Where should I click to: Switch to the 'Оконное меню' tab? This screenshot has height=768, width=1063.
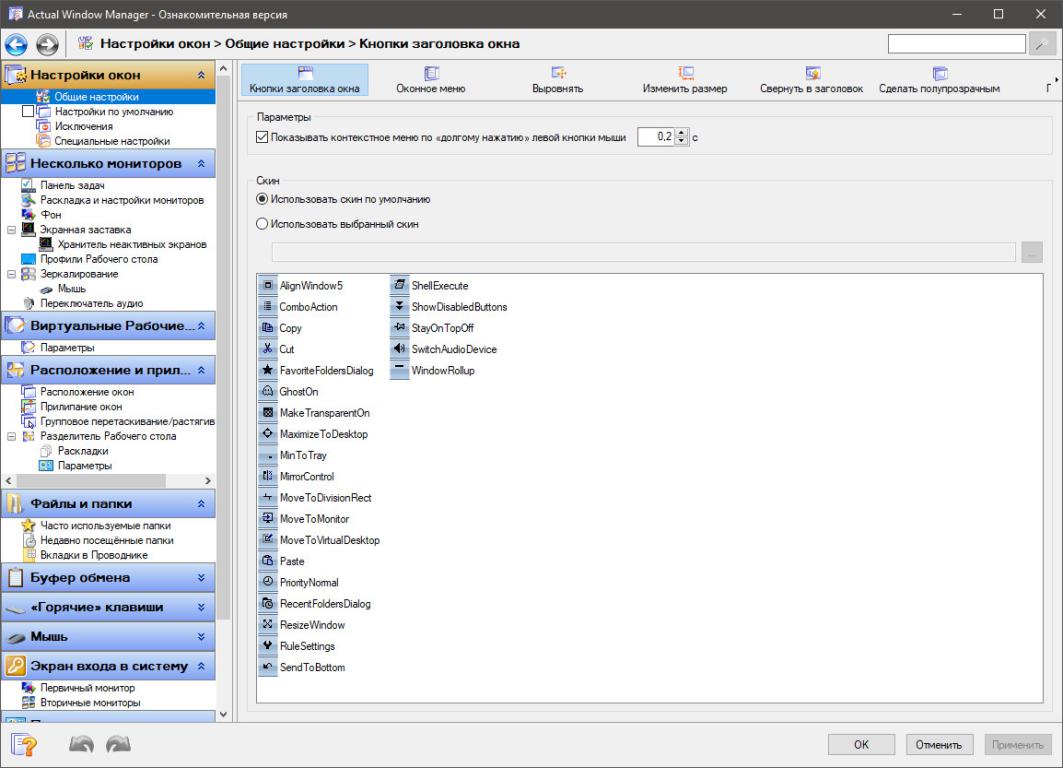[431, 80]
